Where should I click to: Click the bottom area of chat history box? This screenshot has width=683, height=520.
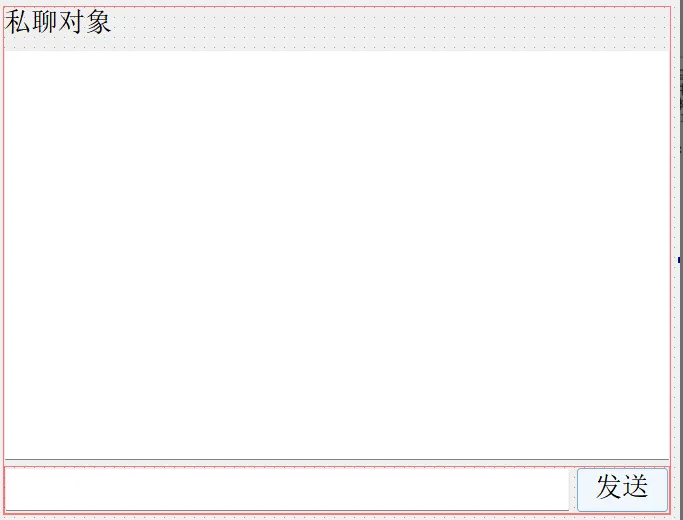(337, 449)
